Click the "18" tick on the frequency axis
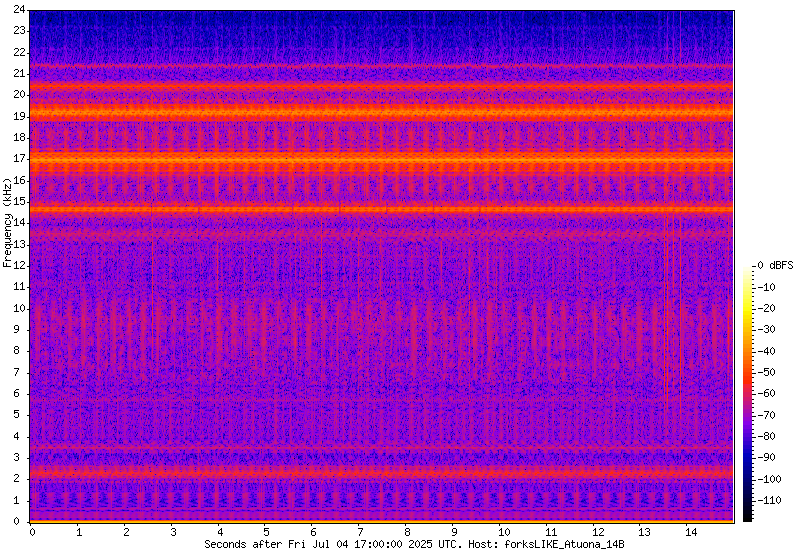Viewport: 800px width, 552px height. click(19, 138)
